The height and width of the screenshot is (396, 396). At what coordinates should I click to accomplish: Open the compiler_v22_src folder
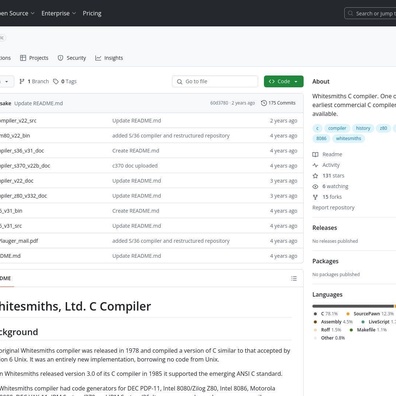18,121
